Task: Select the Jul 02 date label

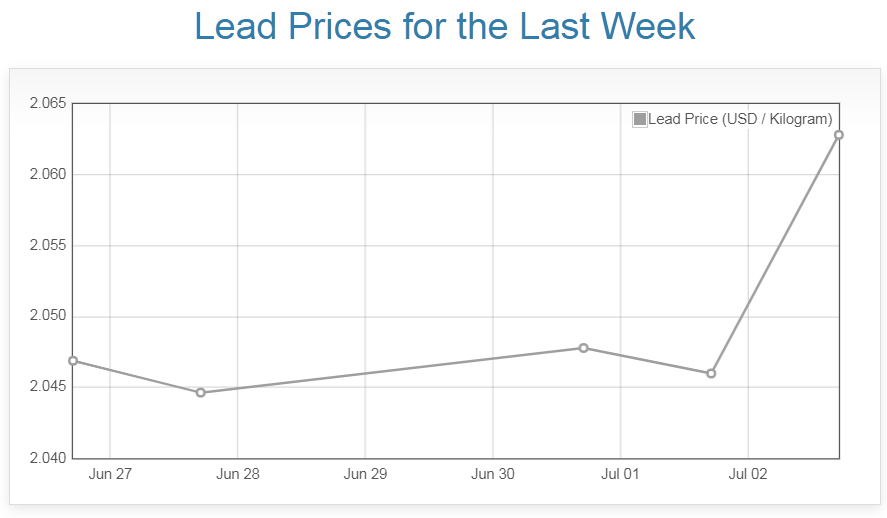Action: [748, 474]
